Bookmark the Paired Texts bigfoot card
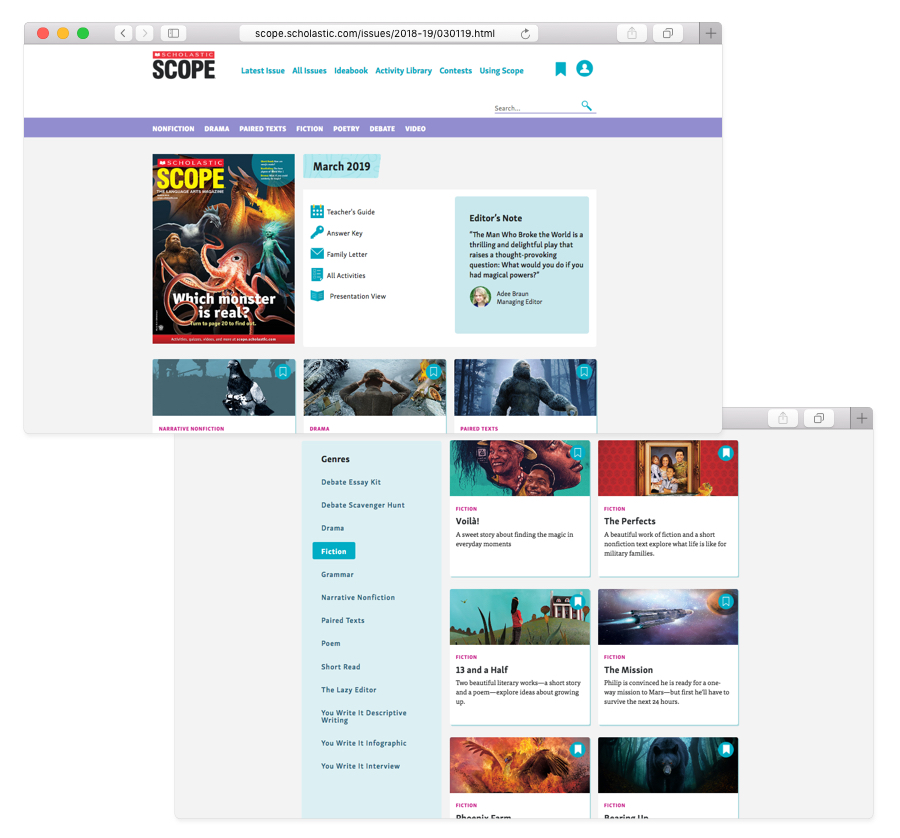 [584, 372]
